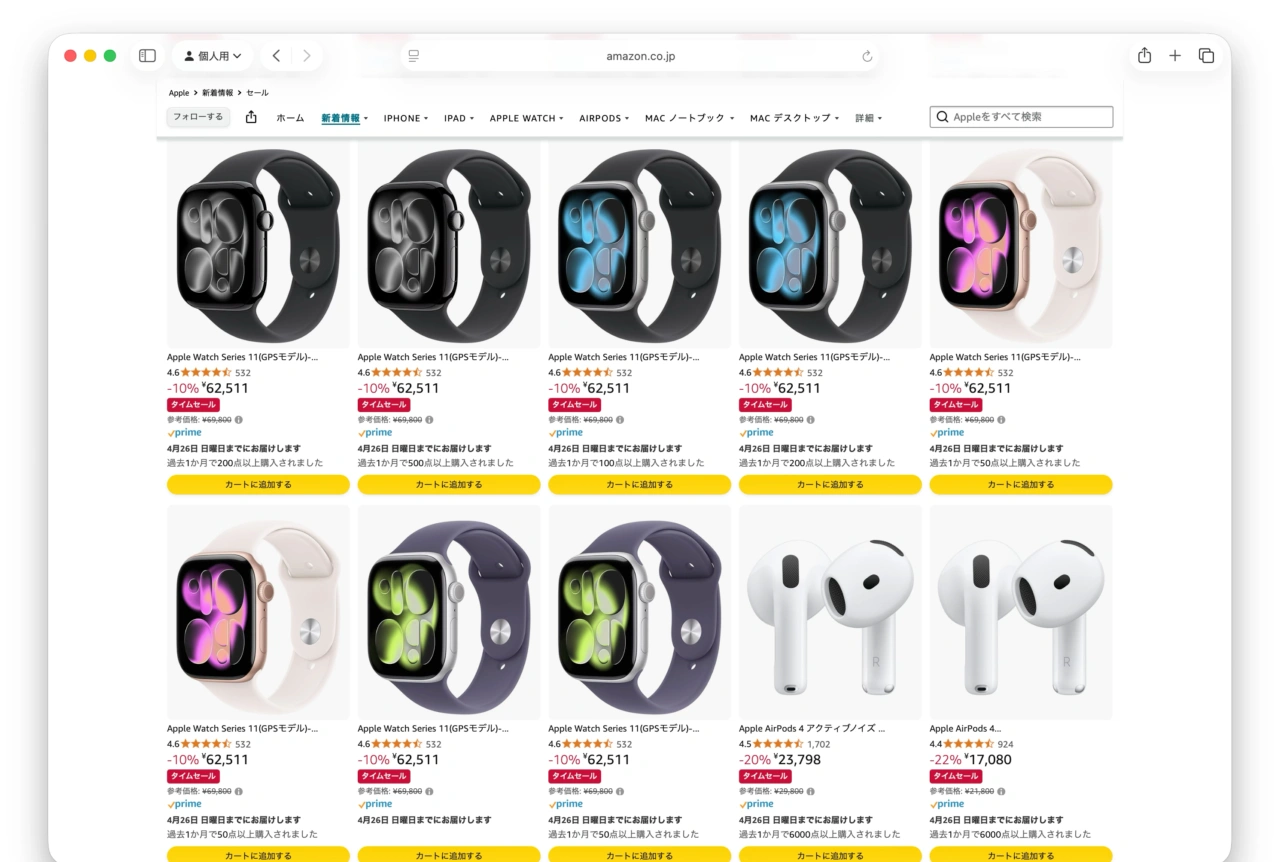Open the Safari share icon
Viewport: 1280px width, 862px height.
[x=1144, y=56]
